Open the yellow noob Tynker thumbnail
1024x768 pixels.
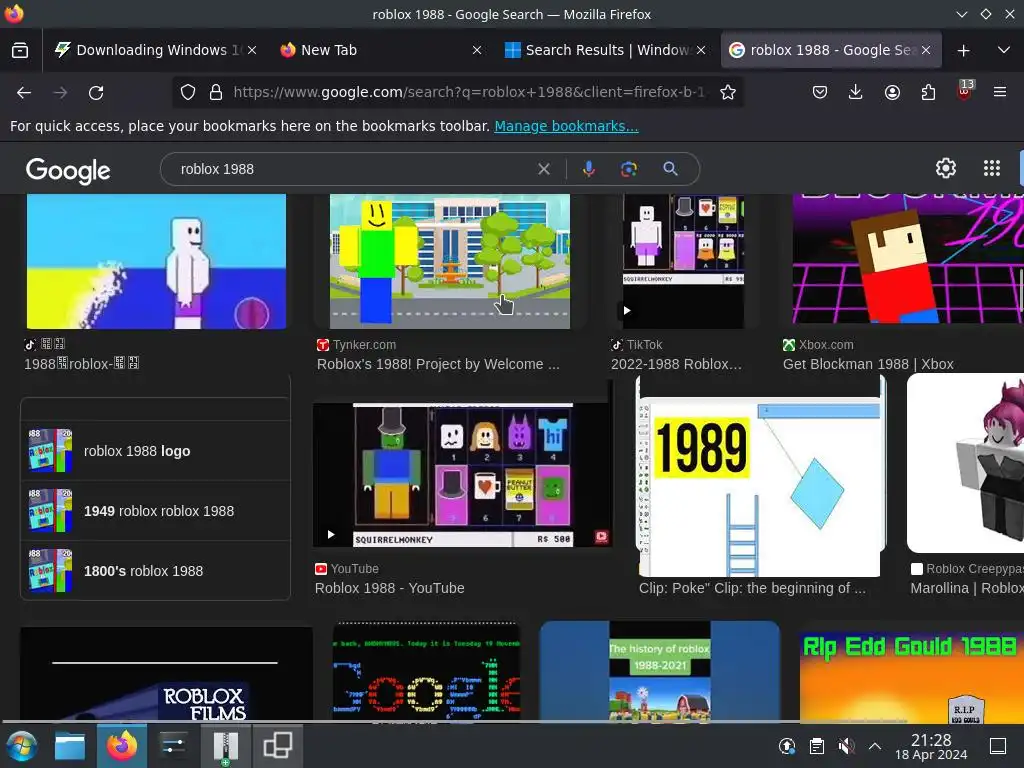pos(449,261)
